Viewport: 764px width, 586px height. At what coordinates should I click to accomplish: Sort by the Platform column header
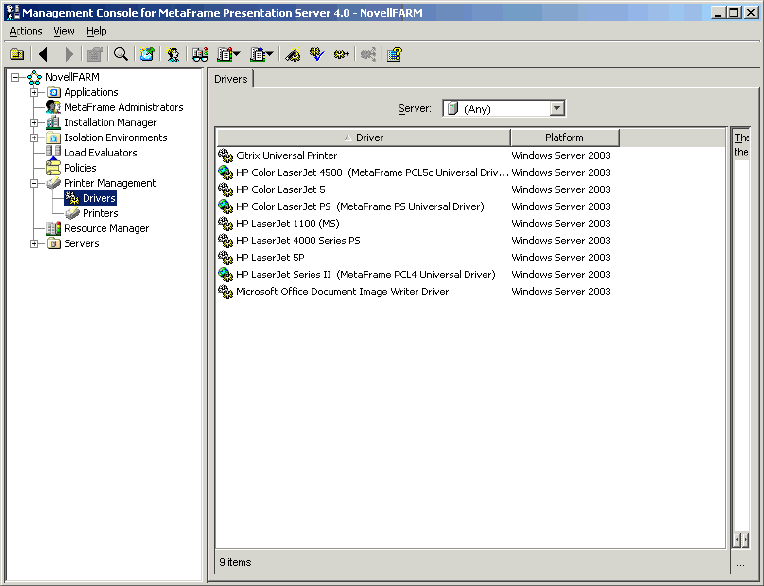(x=565, y=138)
